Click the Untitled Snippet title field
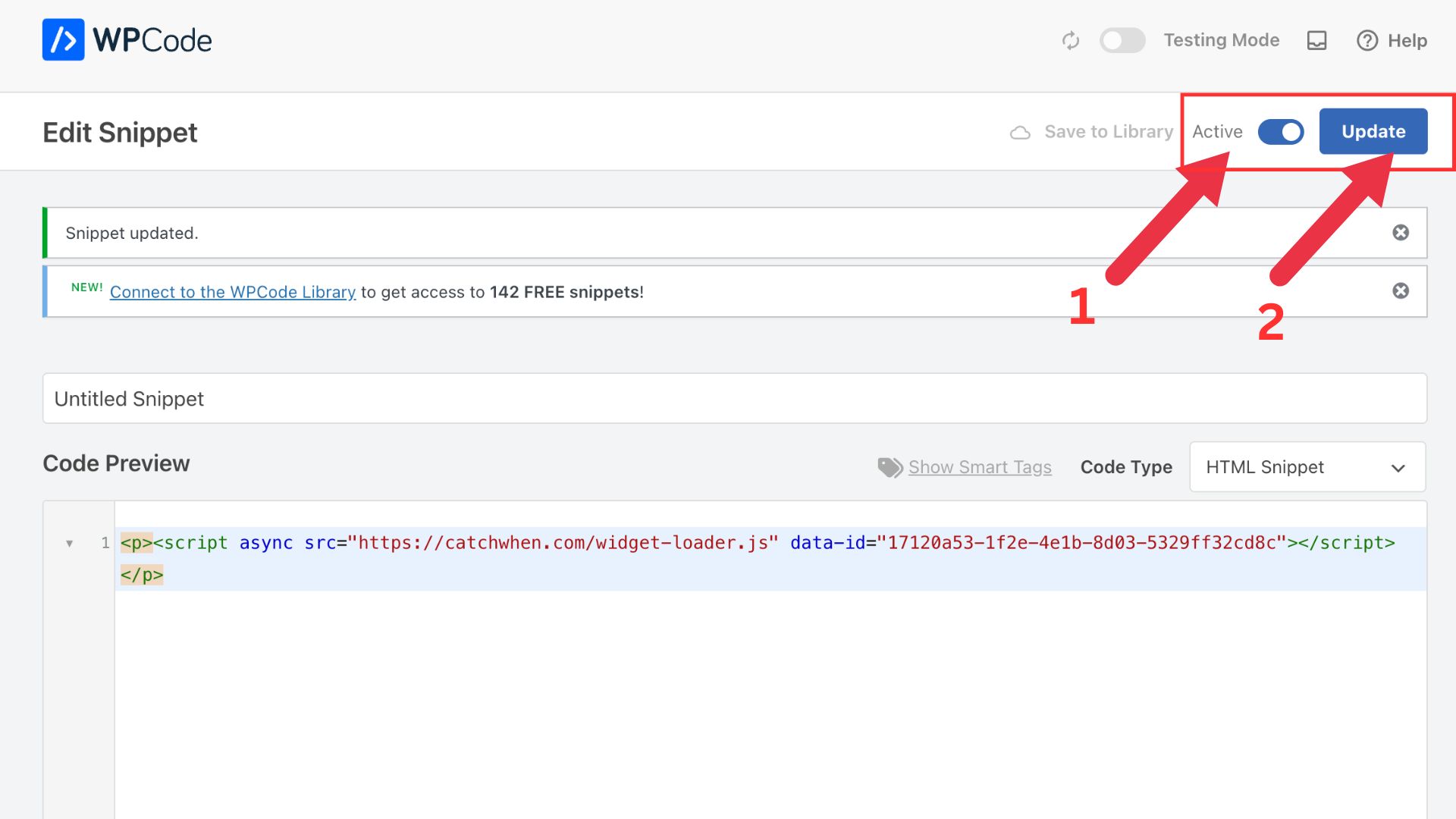 click(x=735, y=398)
